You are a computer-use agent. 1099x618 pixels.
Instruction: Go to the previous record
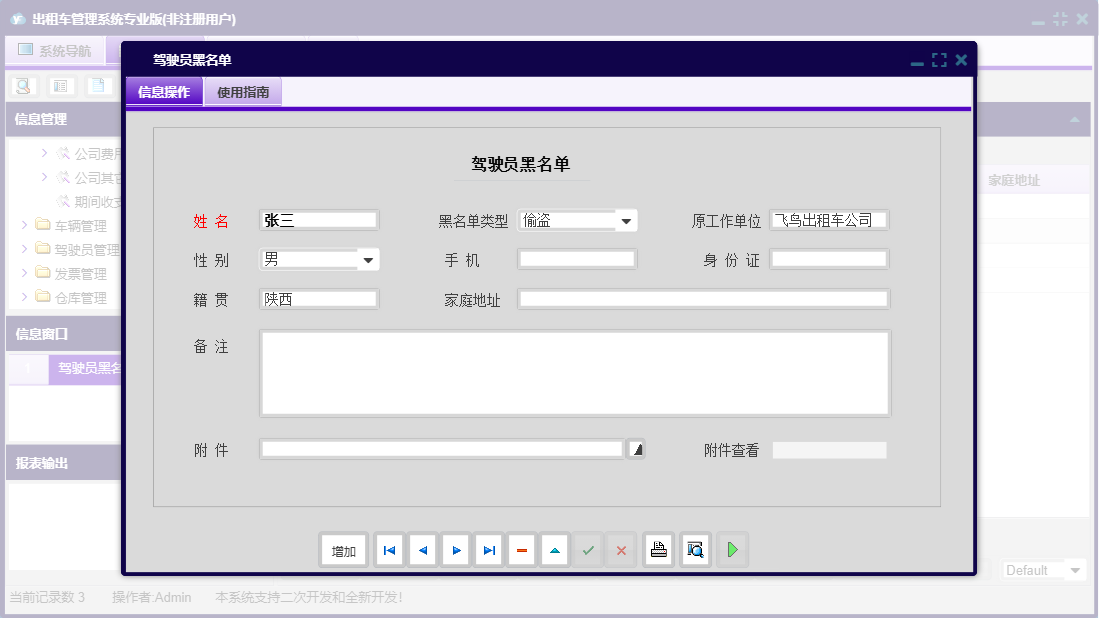[421, 549]
